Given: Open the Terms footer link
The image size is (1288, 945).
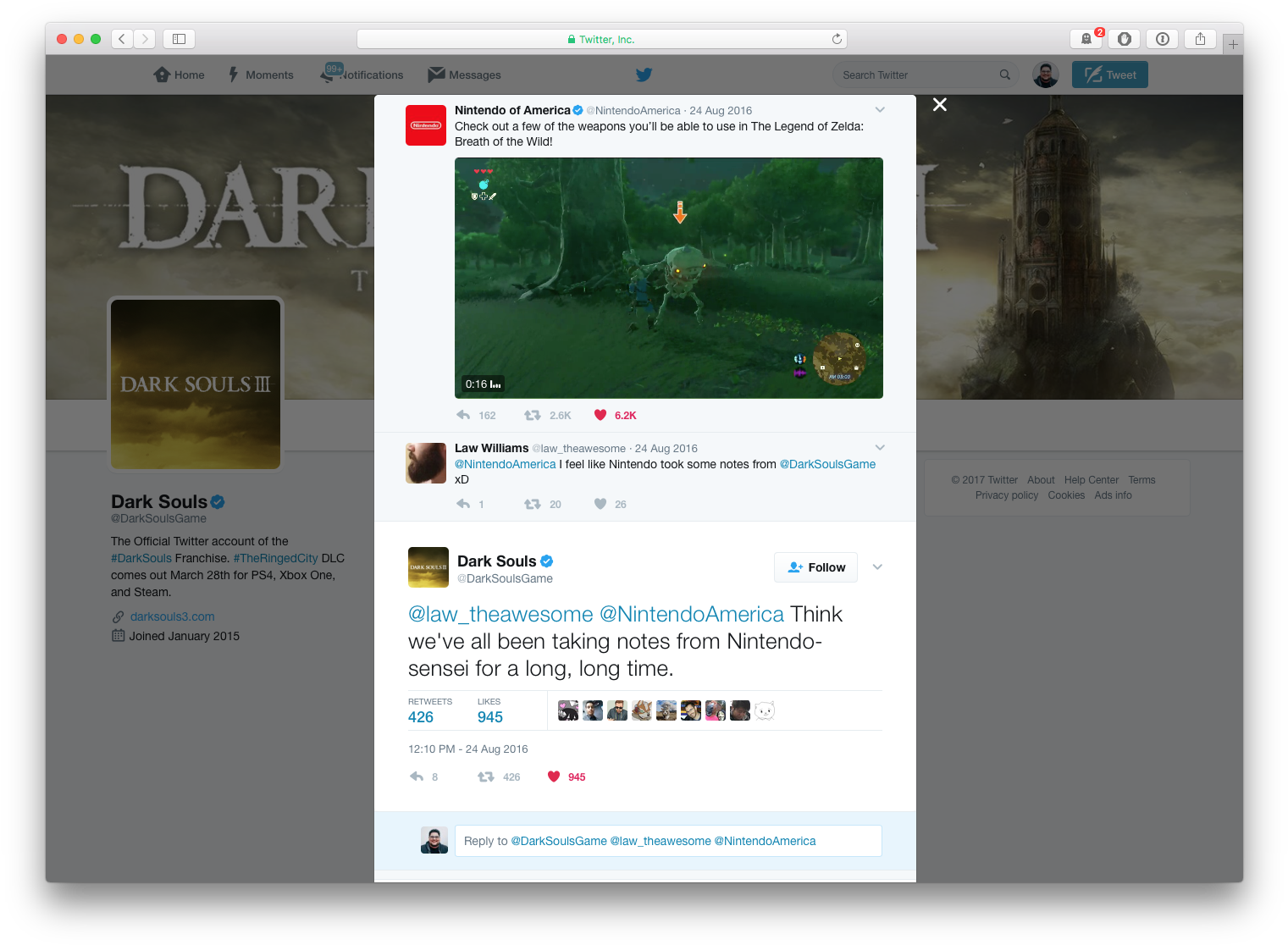Looking at the screenshot, I should point(1142,480).
